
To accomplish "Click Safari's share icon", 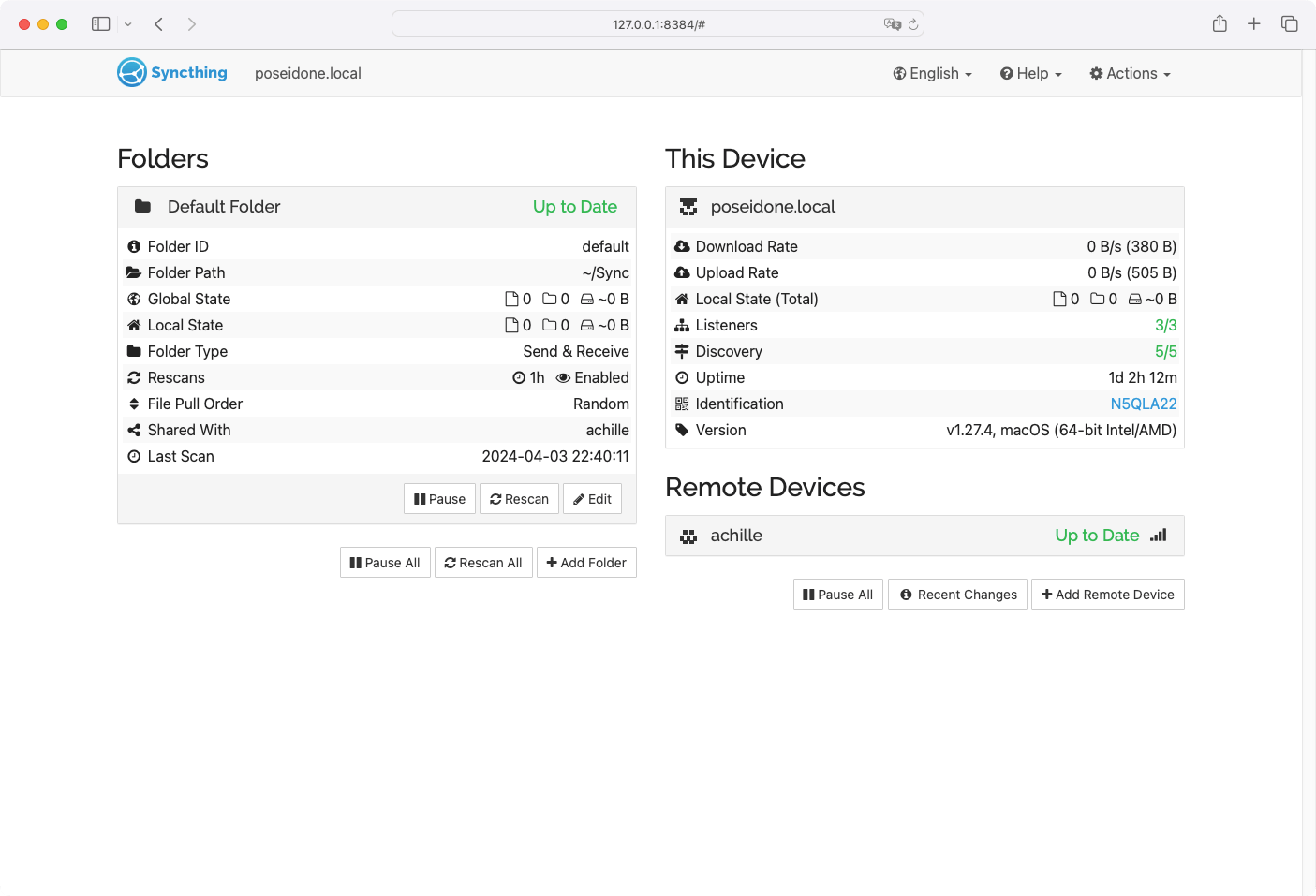I will coord(1220,24).
